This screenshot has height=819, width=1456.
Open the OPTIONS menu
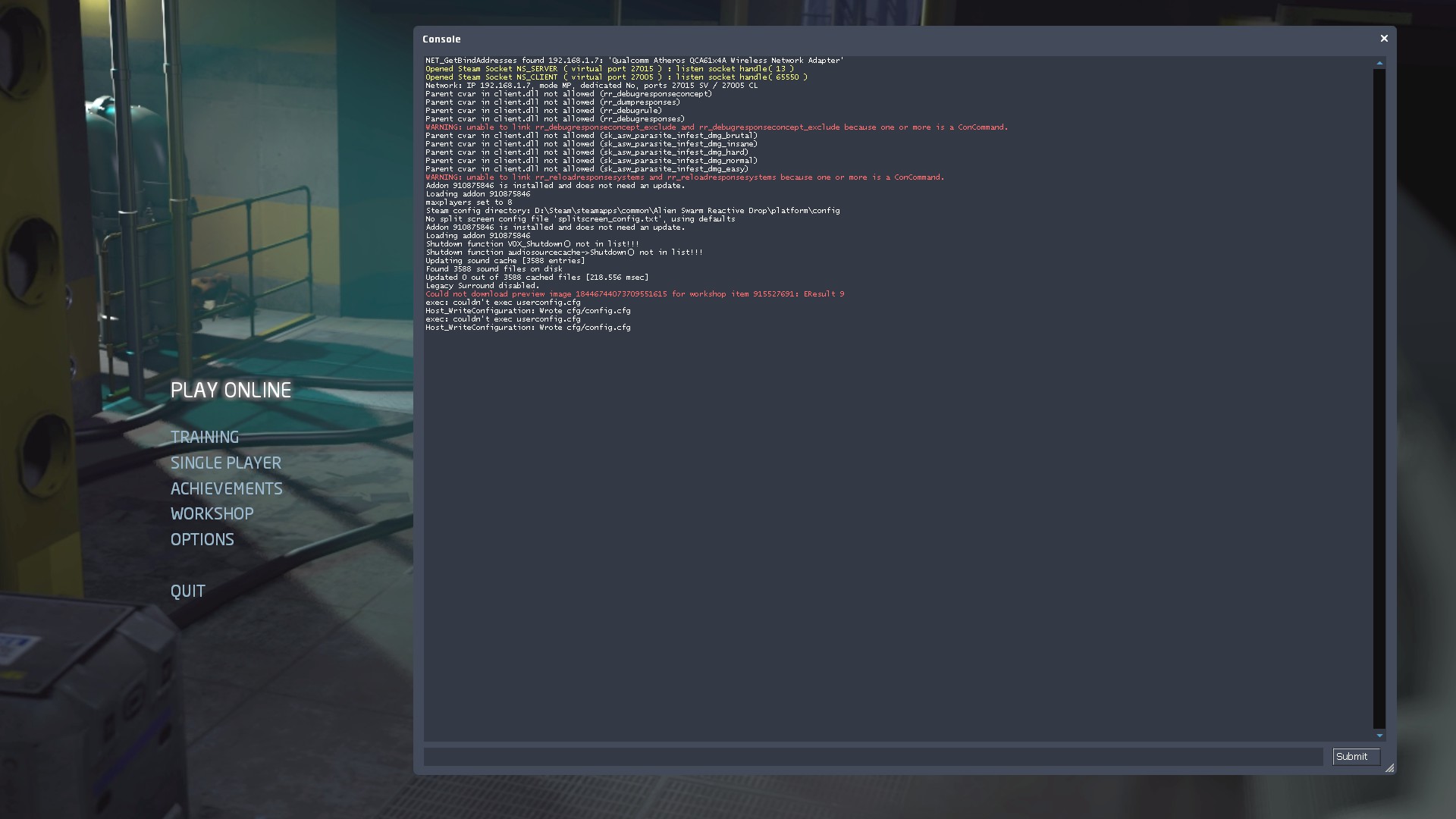[202, 540]
